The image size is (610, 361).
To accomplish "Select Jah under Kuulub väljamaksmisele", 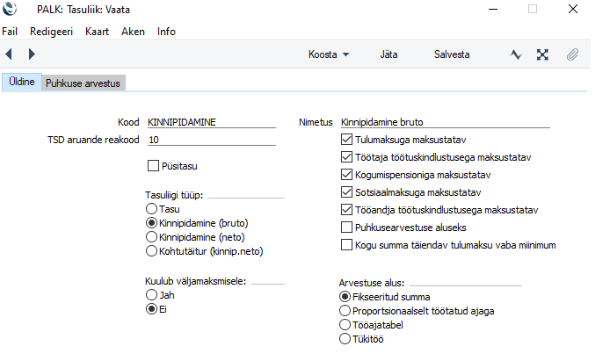I will coord(151,295).
